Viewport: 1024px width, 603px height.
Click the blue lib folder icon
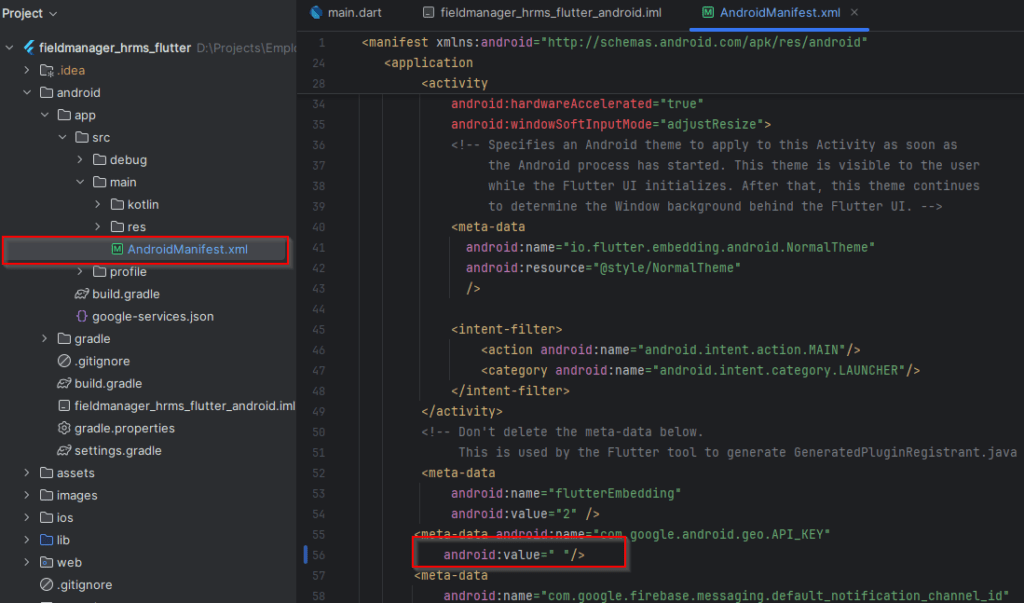[x=46, y=540]
